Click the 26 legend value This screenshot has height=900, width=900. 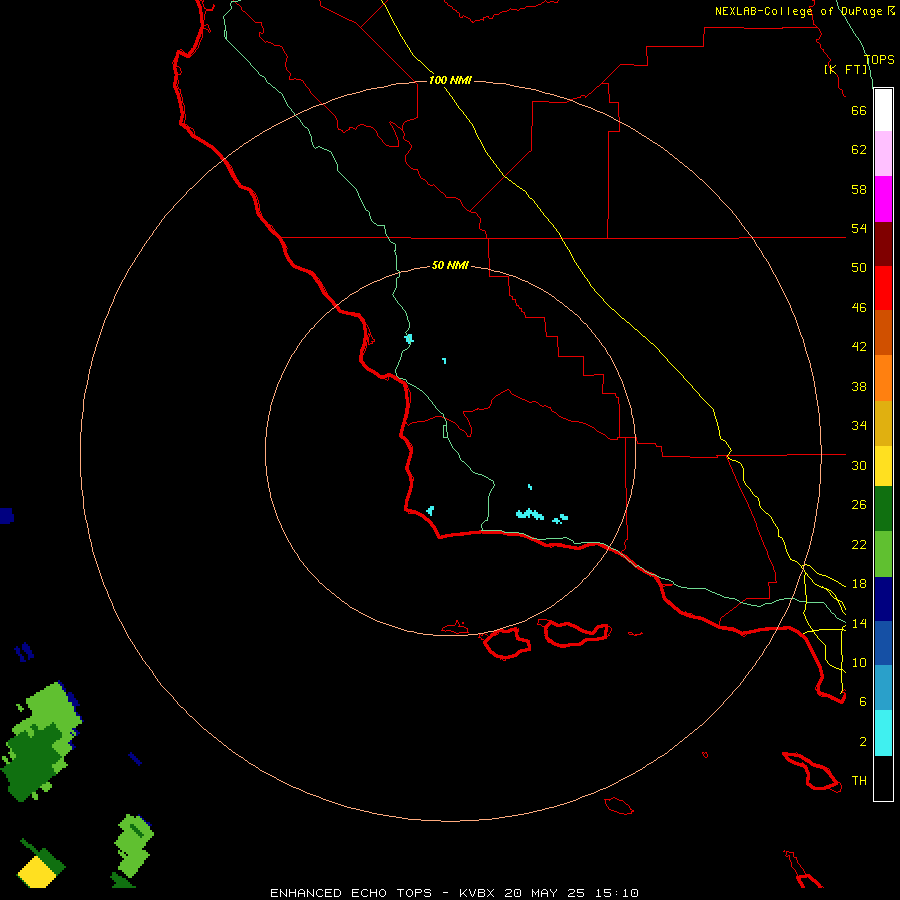(x=859, y=505)
